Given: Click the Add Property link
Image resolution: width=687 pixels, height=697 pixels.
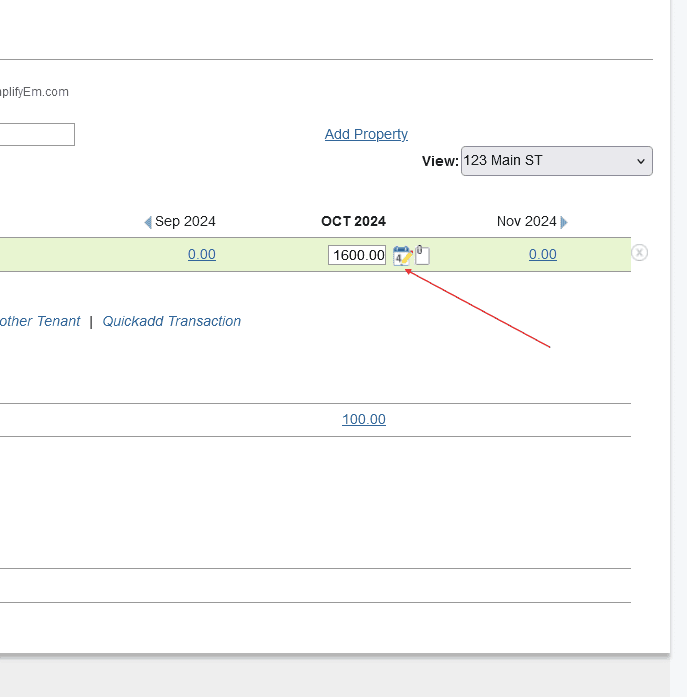Looking at the screenshot, I should 366,134.
